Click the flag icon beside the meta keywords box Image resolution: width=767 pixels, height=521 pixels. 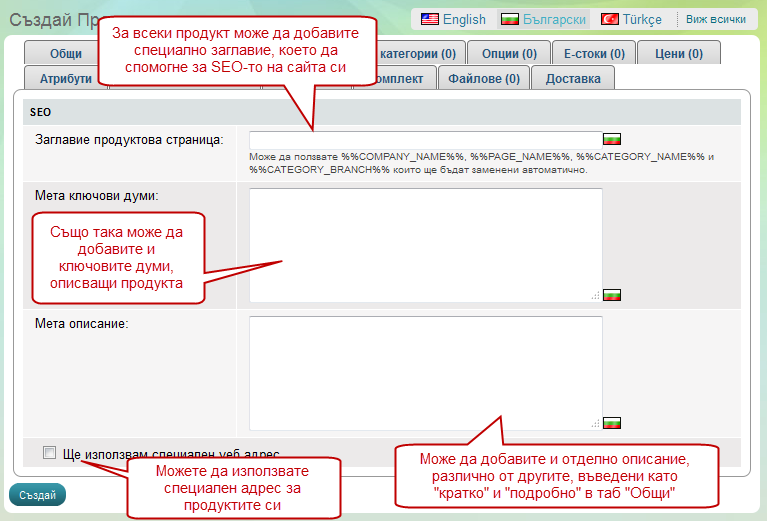613,295
